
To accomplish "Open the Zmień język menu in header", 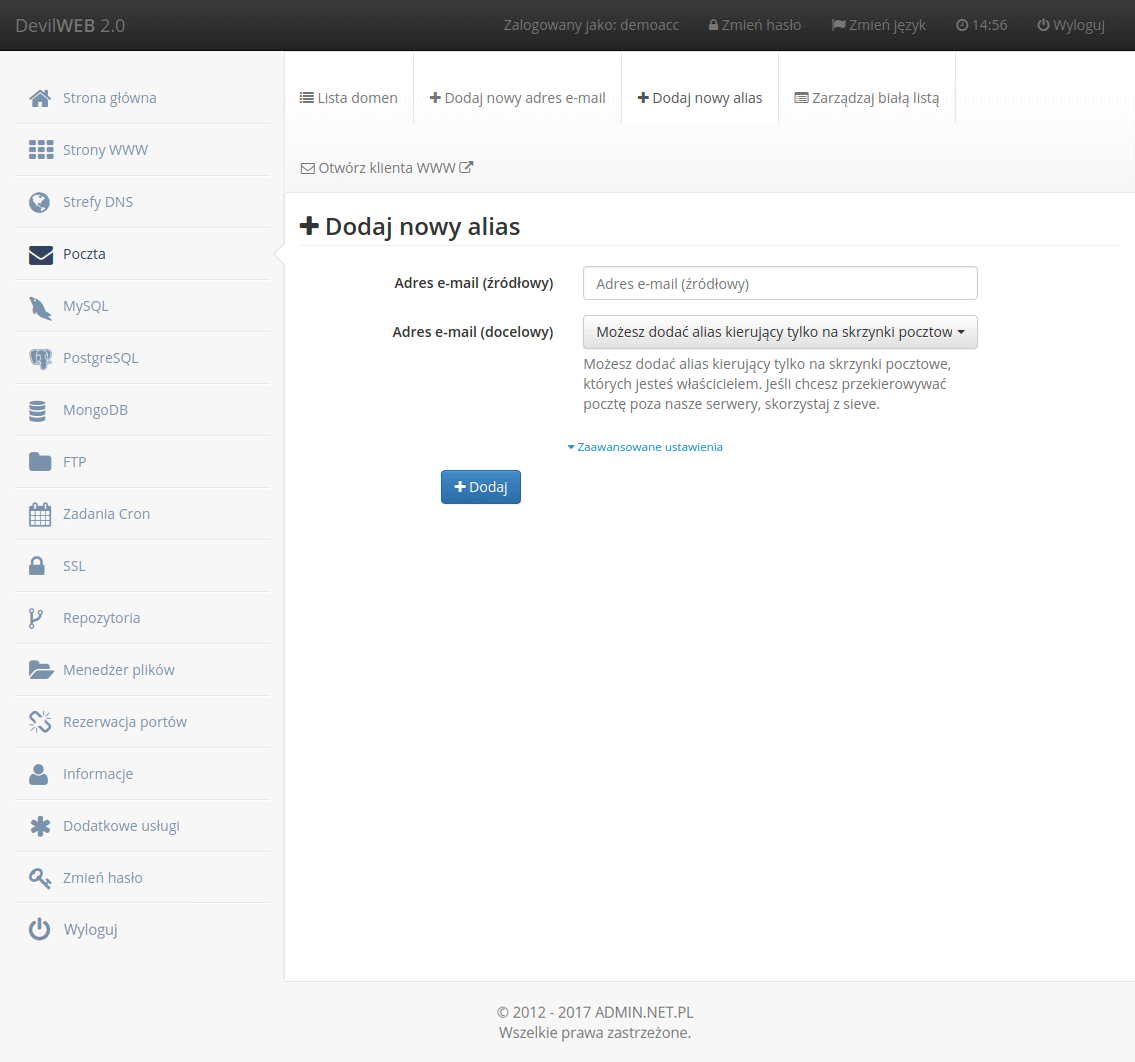I will tap(878, 25).
